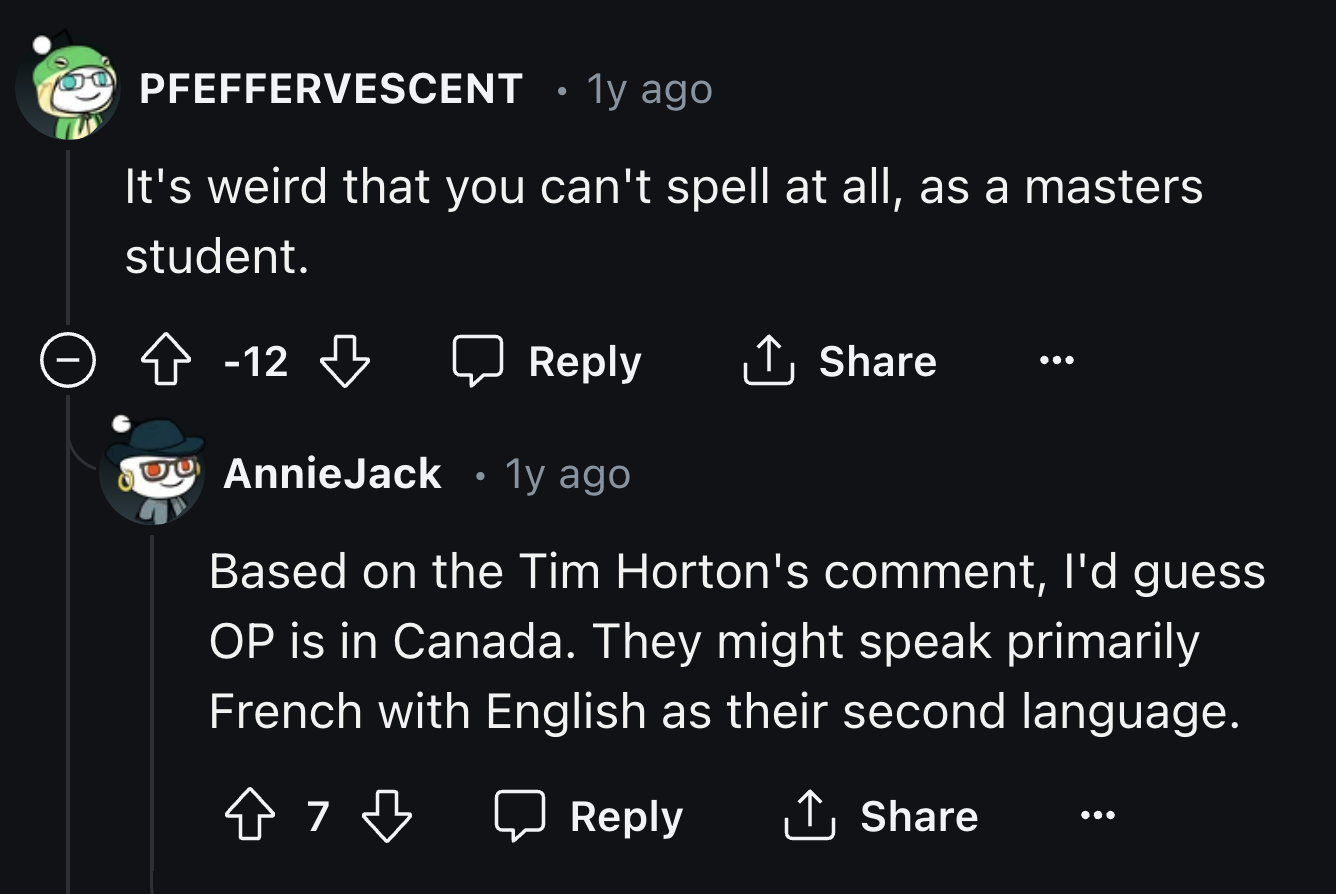
Task: Open more options for PFEFFERVESCENT's comment
Action: (1054, 361)
